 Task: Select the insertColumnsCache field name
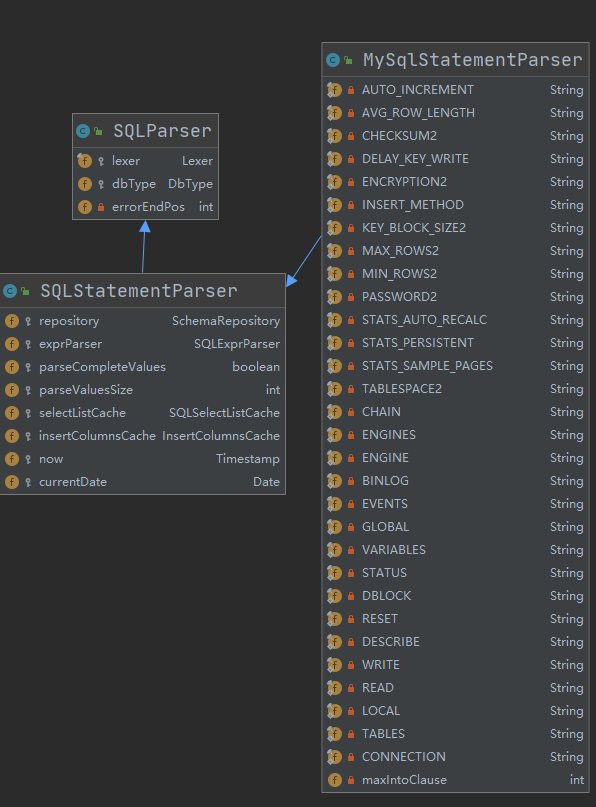(97, 436)
